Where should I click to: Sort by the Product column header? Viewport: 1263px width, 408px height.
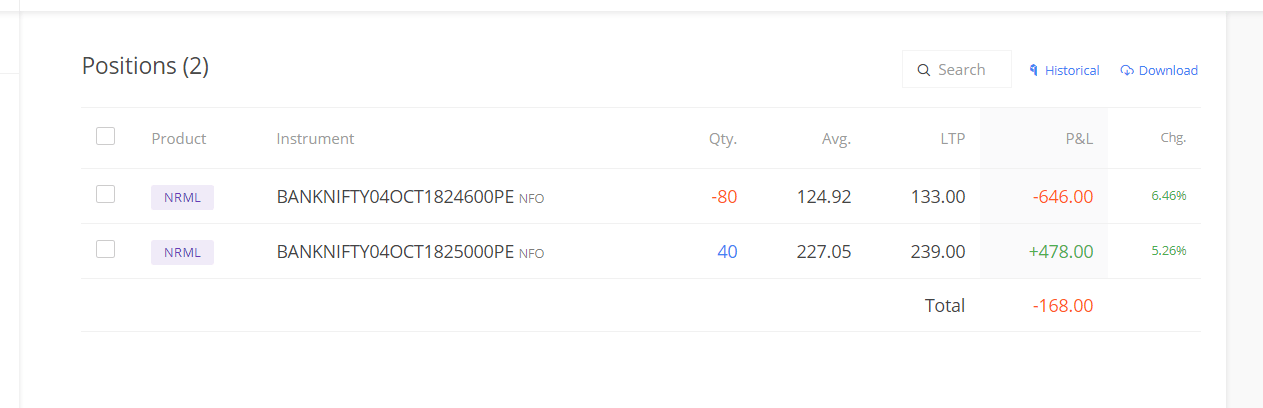click(179, 138)
